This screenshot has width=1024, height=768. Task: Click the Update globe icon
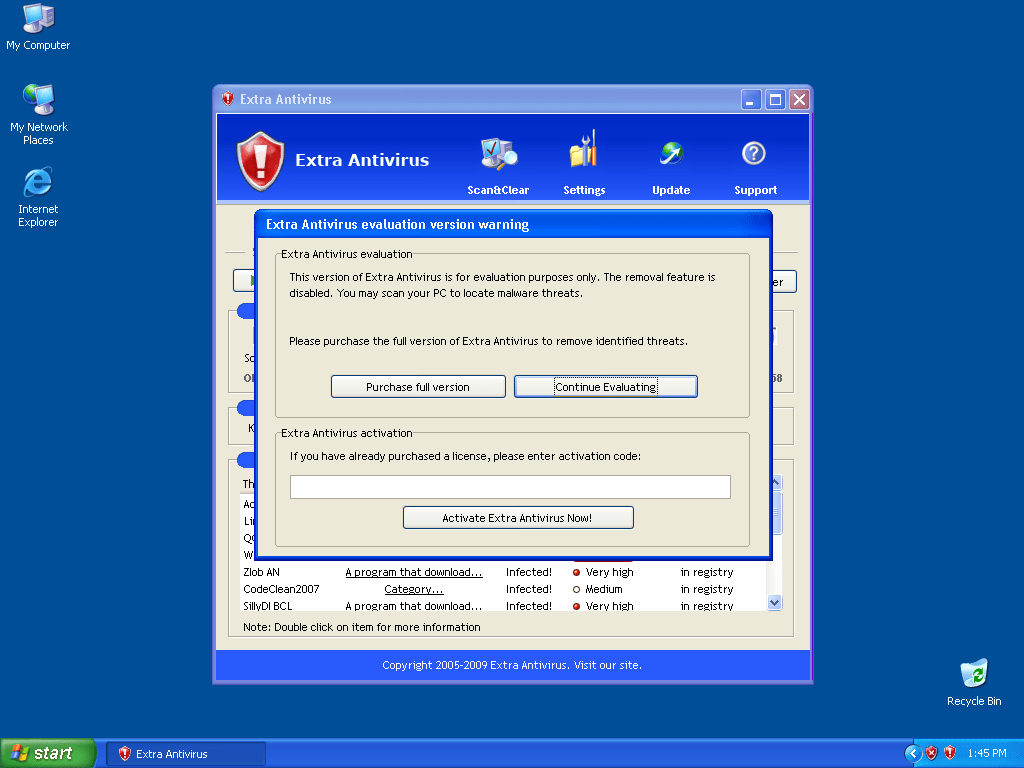point(670,154)
